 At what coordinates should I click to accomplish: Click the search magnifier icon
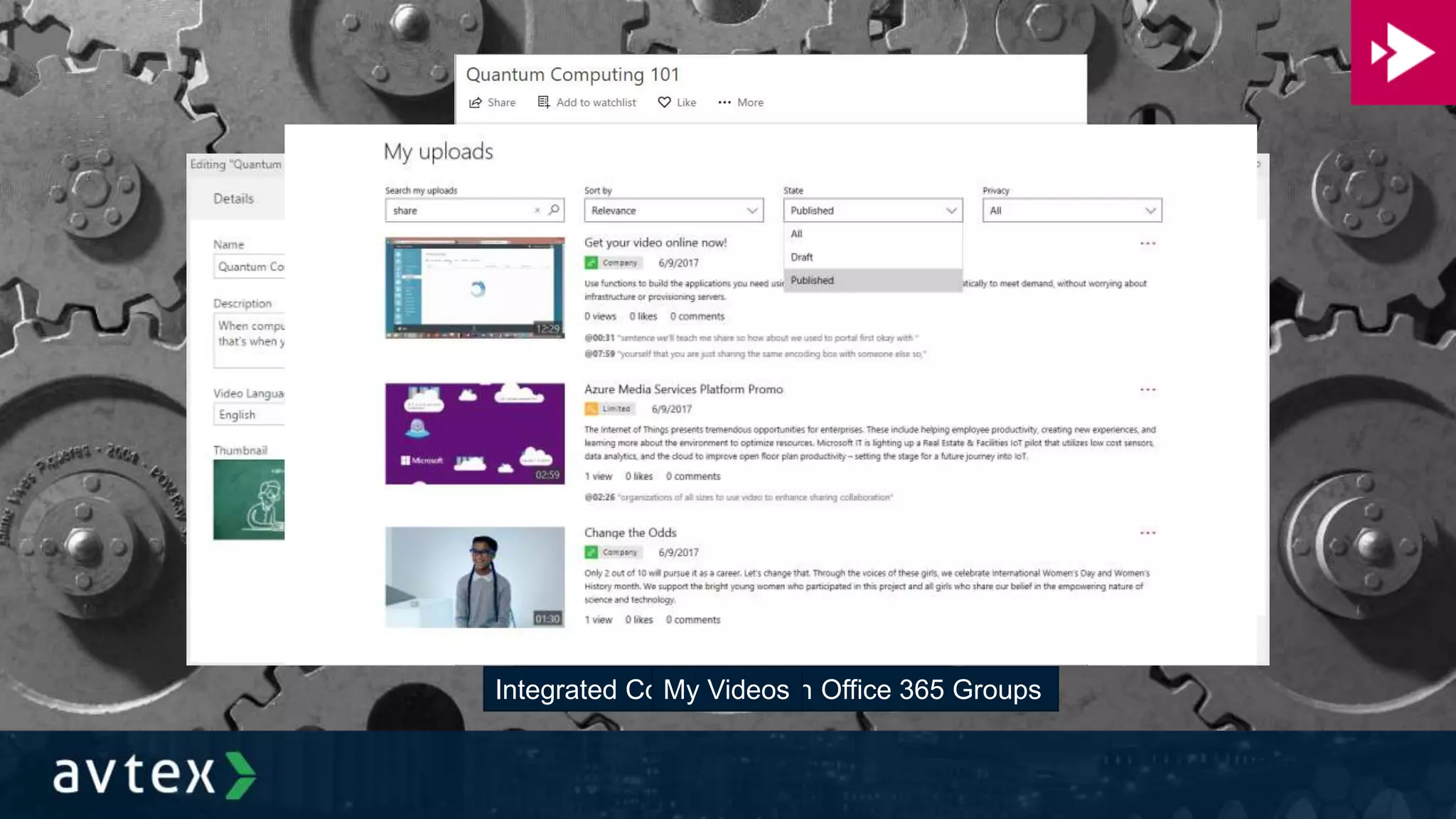click(x=554, y=210)
